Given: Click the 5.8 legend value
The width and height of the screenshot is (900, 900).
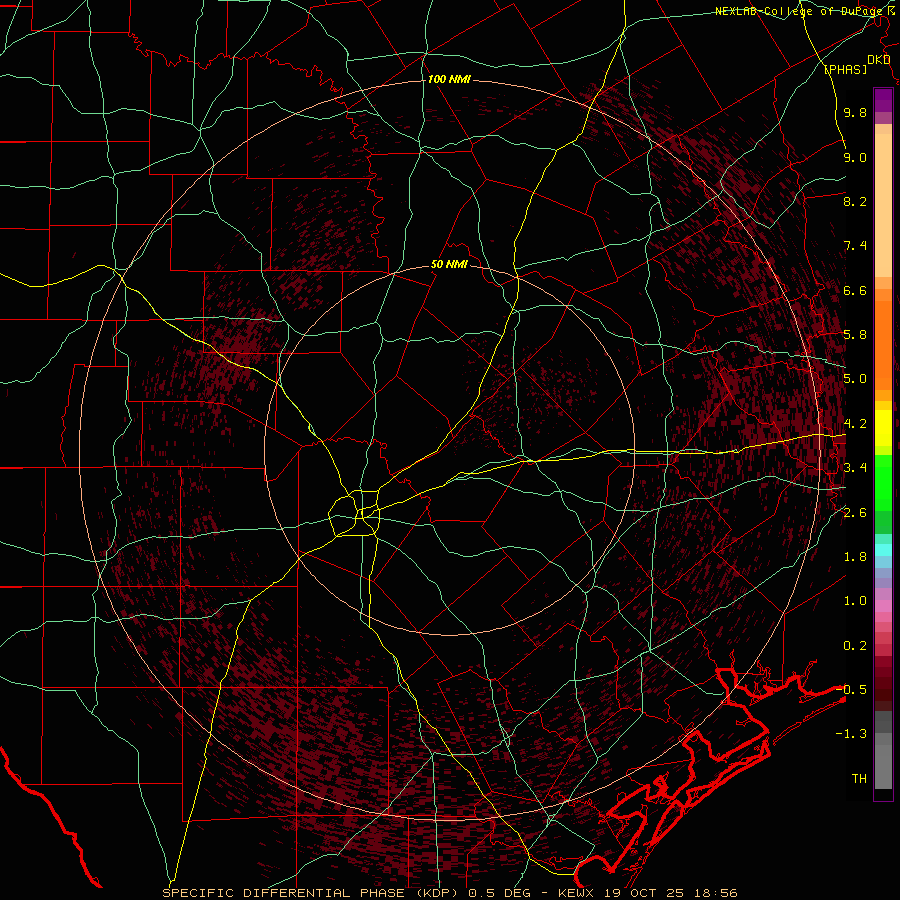Looking at the screenshot, I should (855, 335).
